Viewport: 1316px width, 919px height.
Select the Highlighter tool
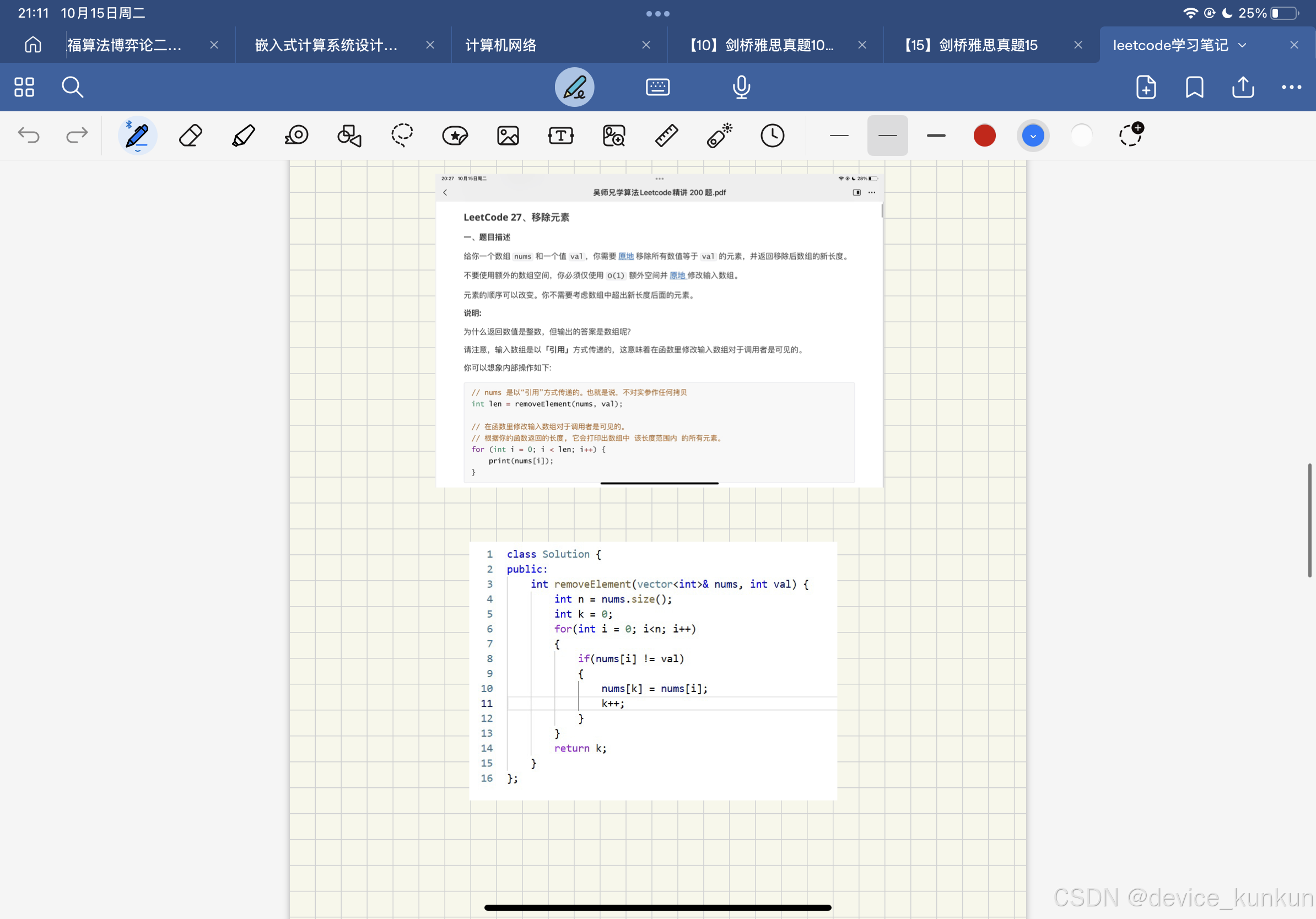(244, 136)
